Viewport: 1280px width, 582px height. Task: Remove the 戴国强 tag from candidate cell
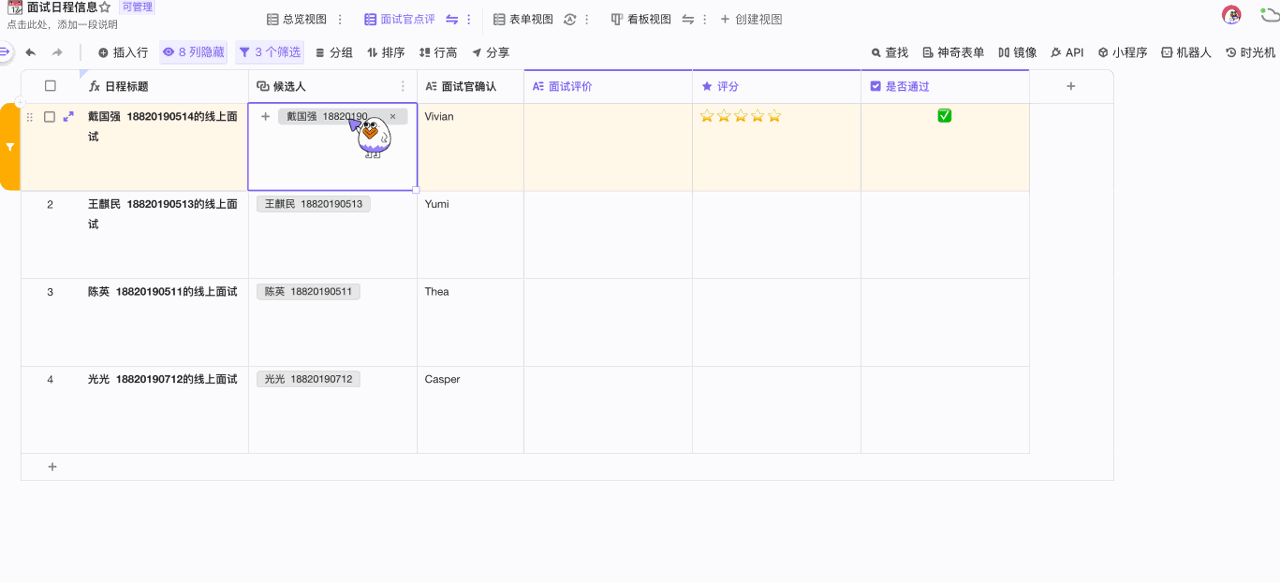point(392,117)
